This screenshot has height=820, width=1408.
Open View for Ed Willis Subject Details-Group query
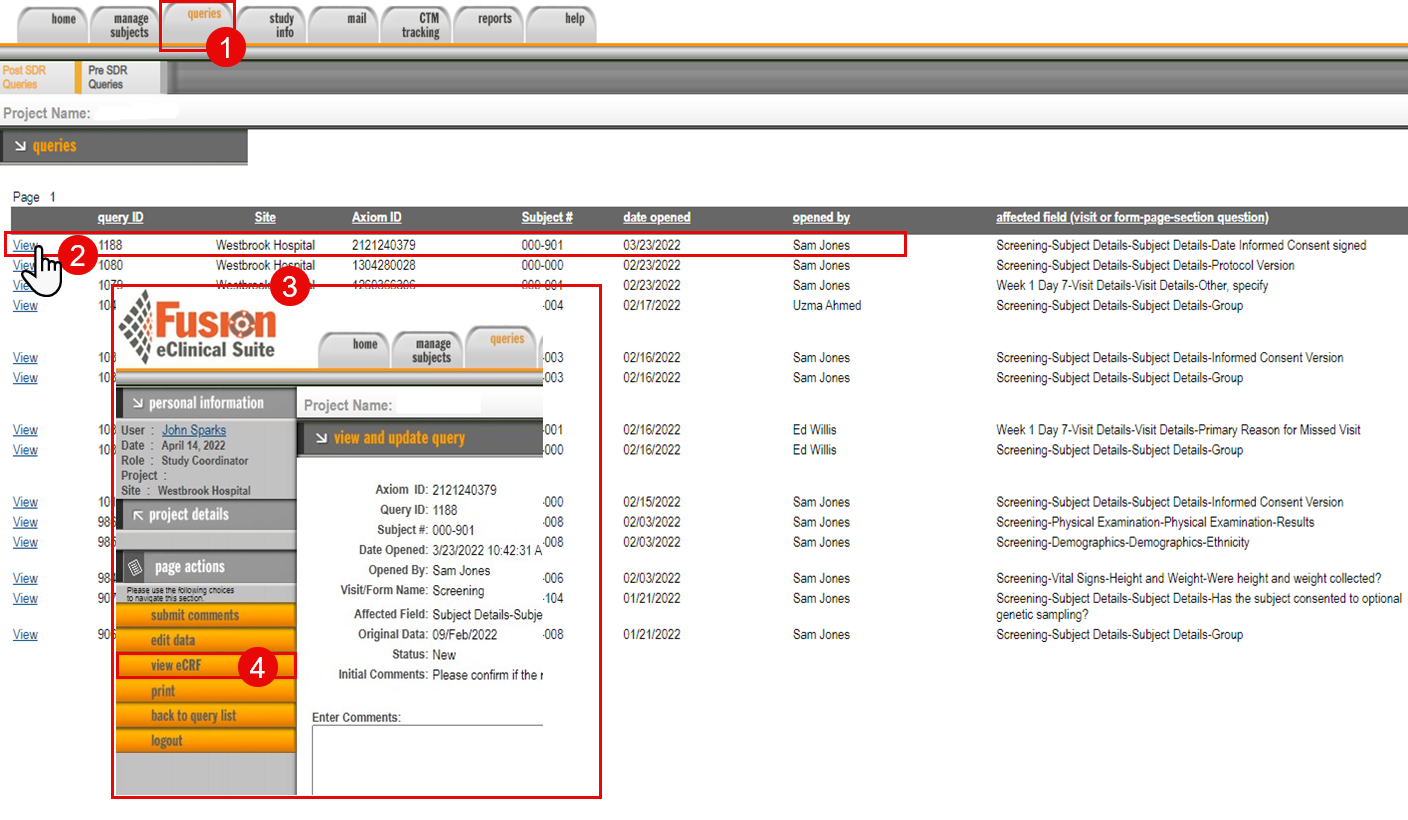pos(25,449)
